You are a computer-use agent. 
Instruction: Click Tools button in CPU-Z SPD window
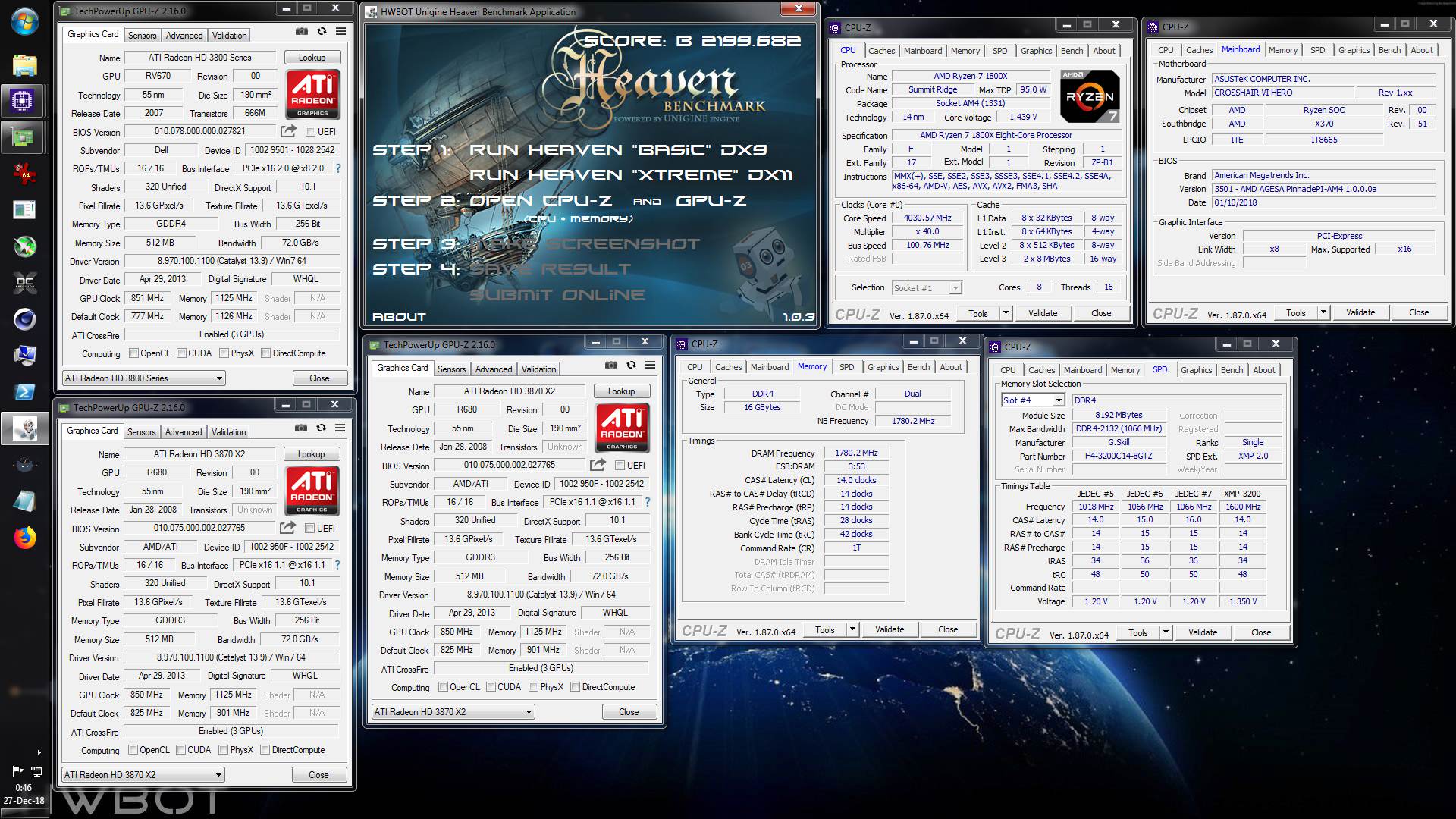coord(1138,632)
